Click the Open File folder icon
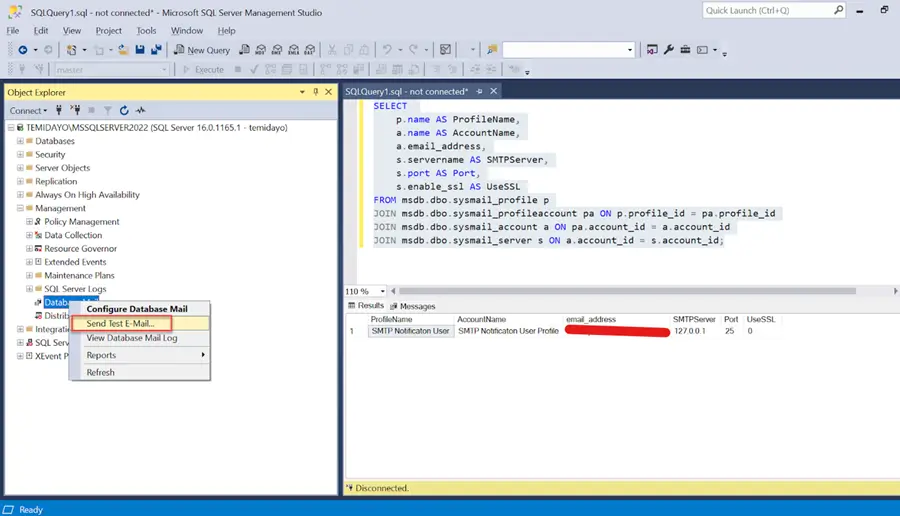The height and width of the screenshot is (516, 900). pos(123,50)
